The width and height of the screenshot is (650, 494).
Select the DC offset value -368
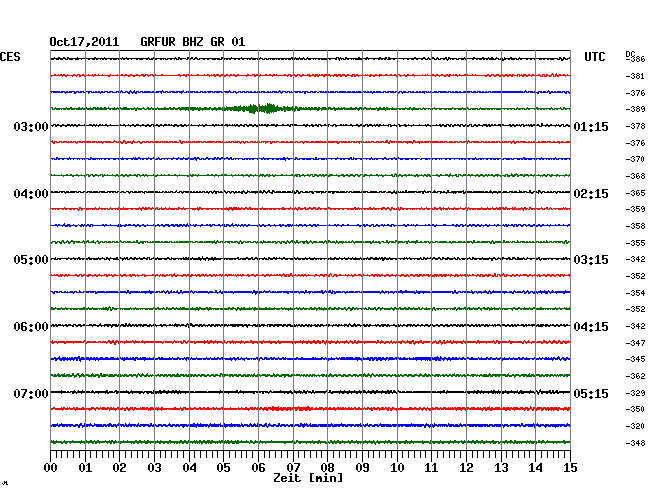(635, 176)
